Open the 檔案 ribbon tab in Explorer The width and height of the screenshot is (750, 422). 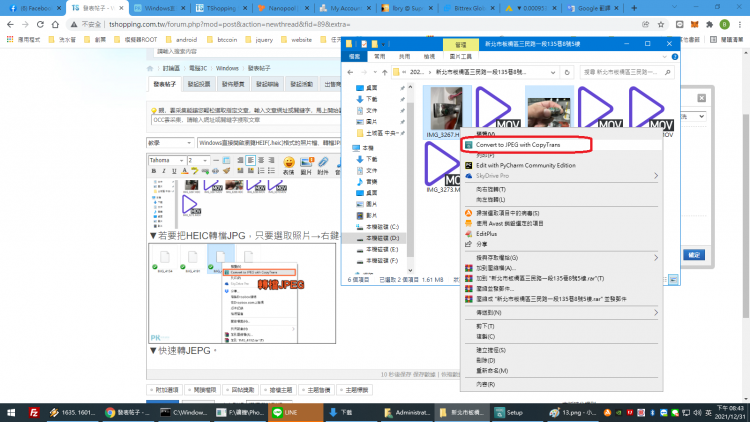pyautogui.click(x=354, y=56)
